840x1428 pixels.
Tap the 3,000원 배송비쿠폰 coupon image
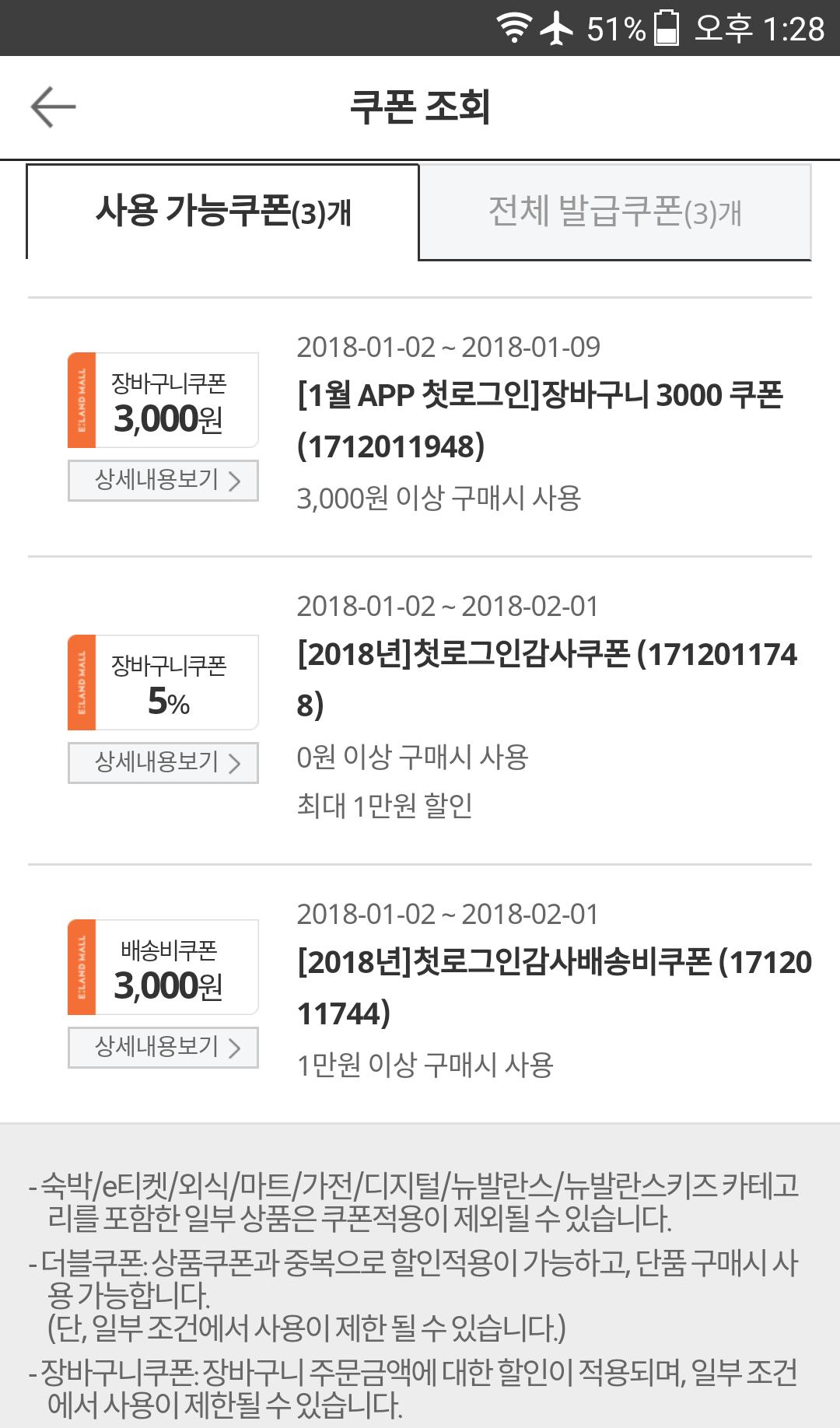click(163, 968)
